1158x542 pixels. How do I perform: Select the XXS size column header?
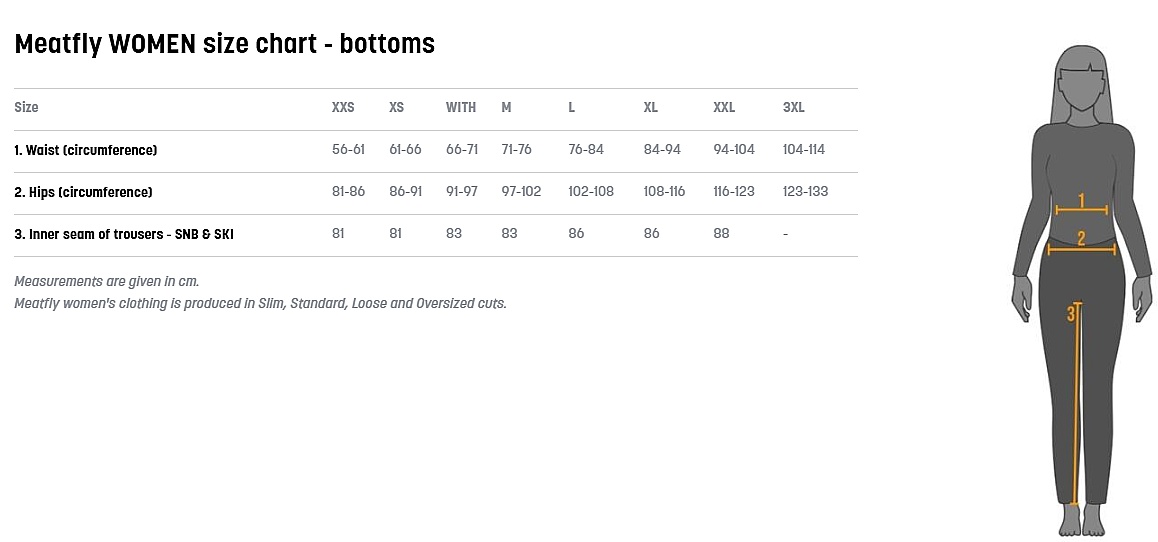(343, 108)
